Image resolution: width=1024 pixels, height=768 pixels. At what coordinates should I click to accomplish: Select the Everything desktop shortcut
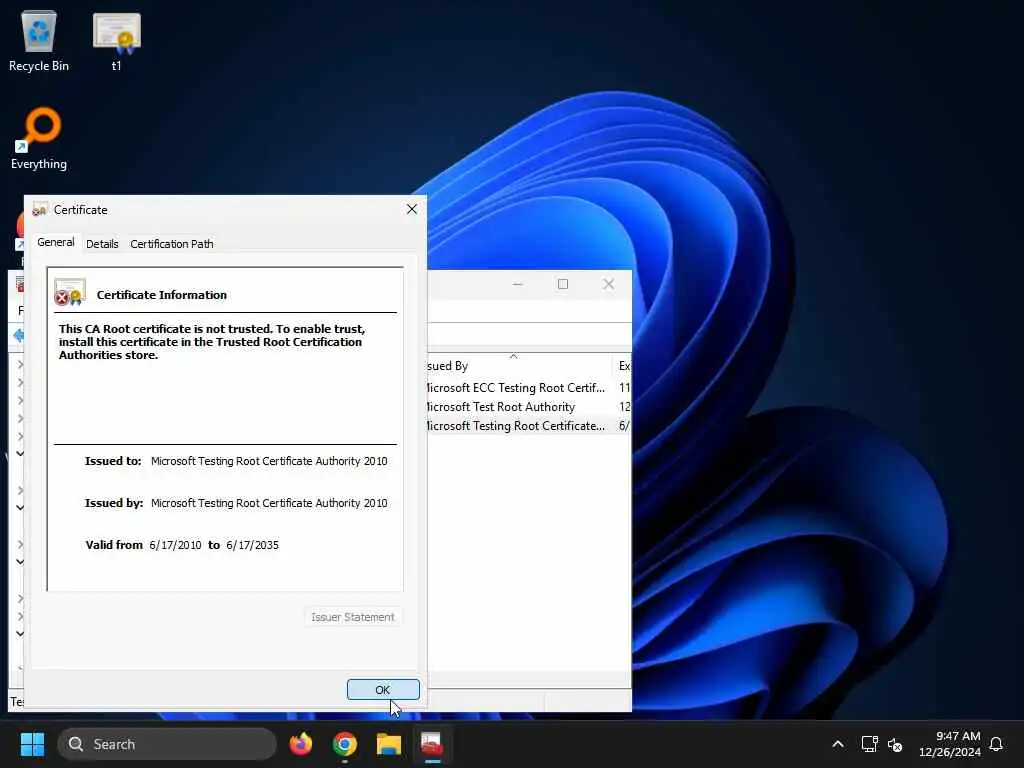pos(39,138)
